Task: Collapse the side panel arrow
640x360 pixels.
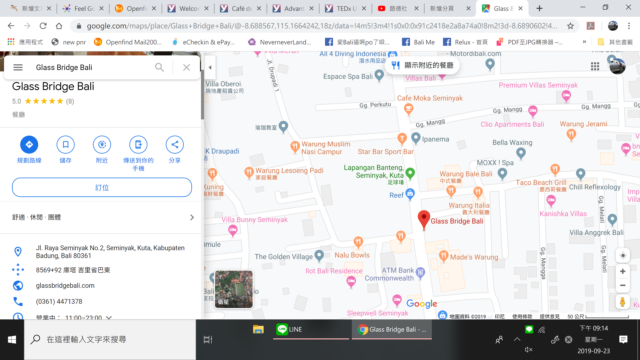Action: click(210, 67)
